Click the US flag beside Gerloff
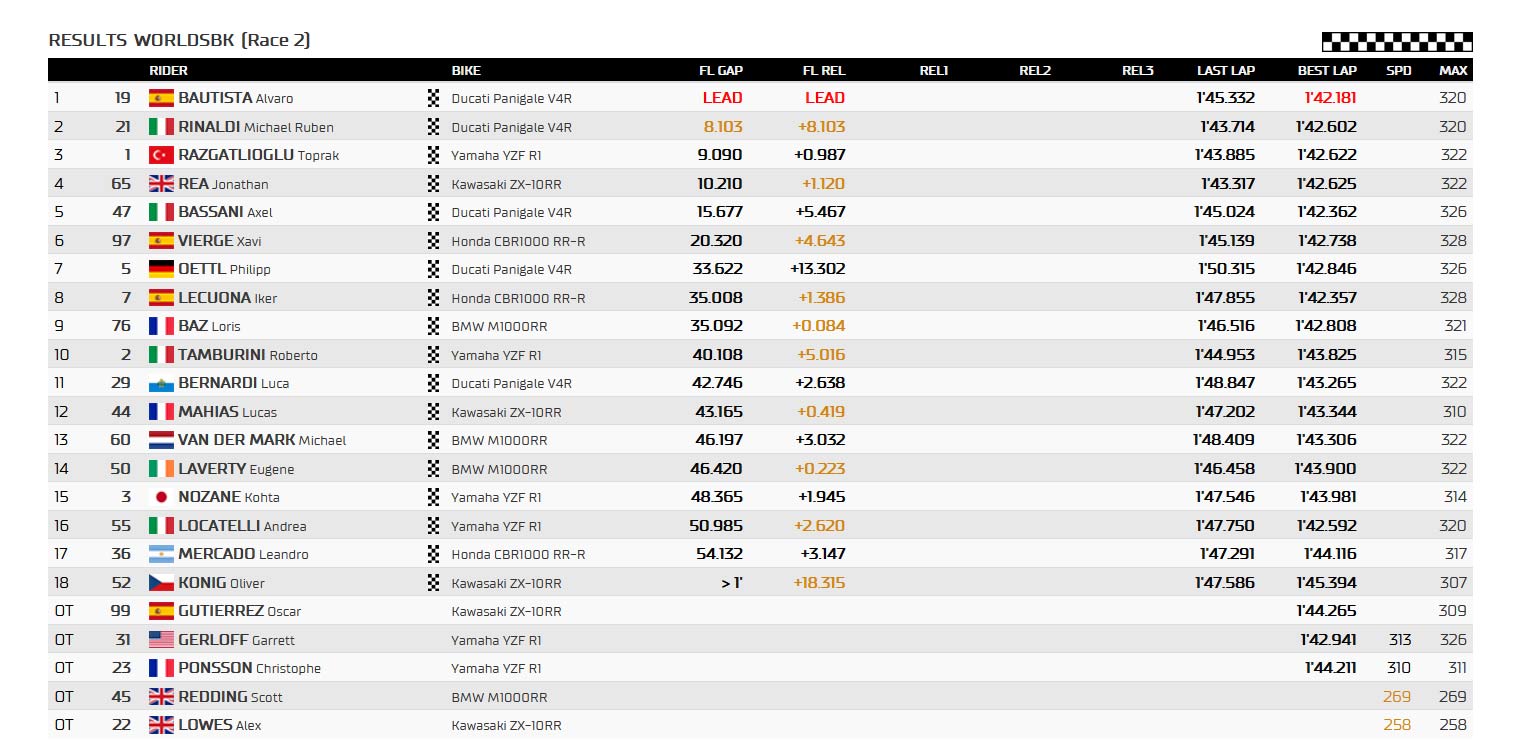The width and height of the screenshot is (1536, 754). 161,640
